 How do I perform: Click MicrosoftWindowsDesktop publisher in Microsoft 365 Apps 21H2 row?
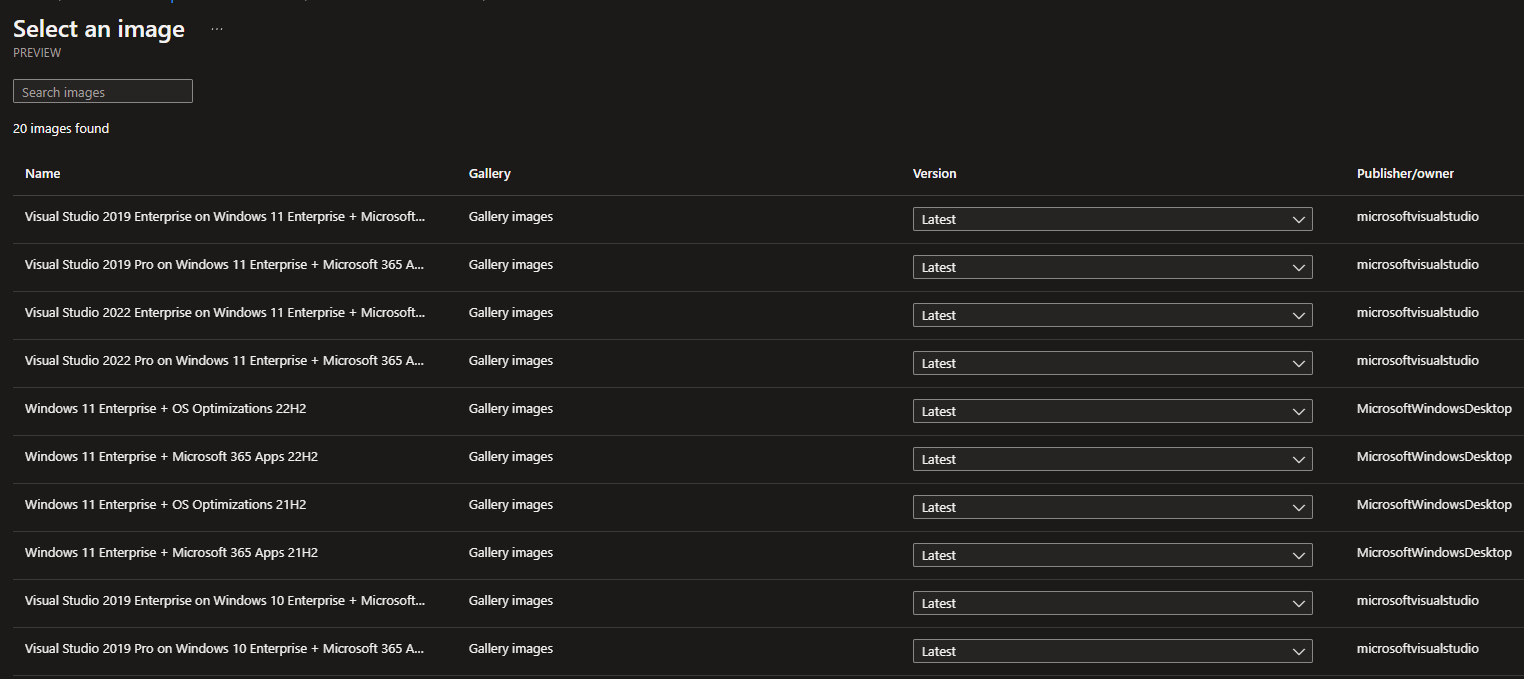coord(1434,552)
